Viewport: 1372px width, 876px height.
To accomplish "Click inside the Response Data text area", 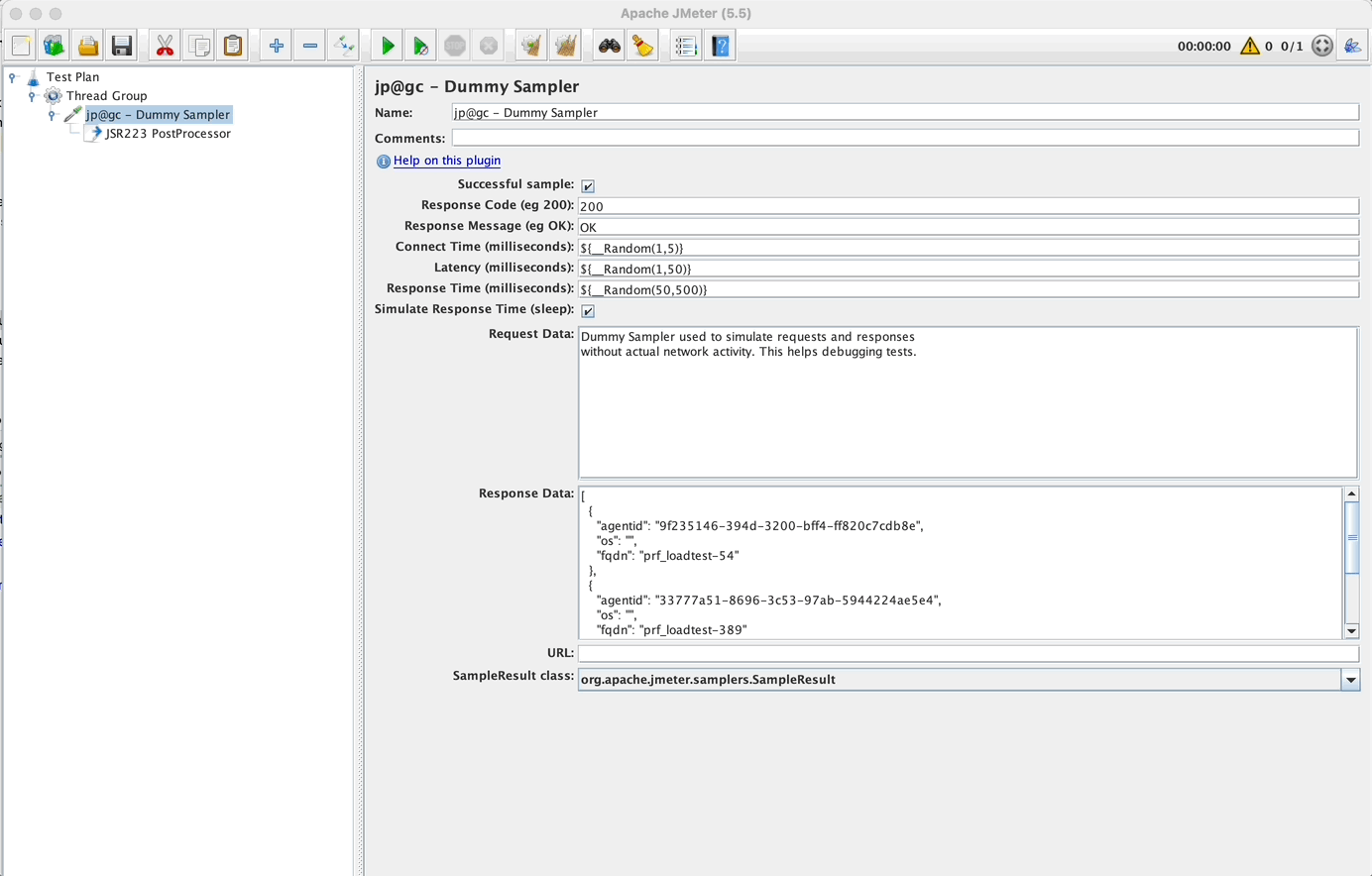I will 961,563.
